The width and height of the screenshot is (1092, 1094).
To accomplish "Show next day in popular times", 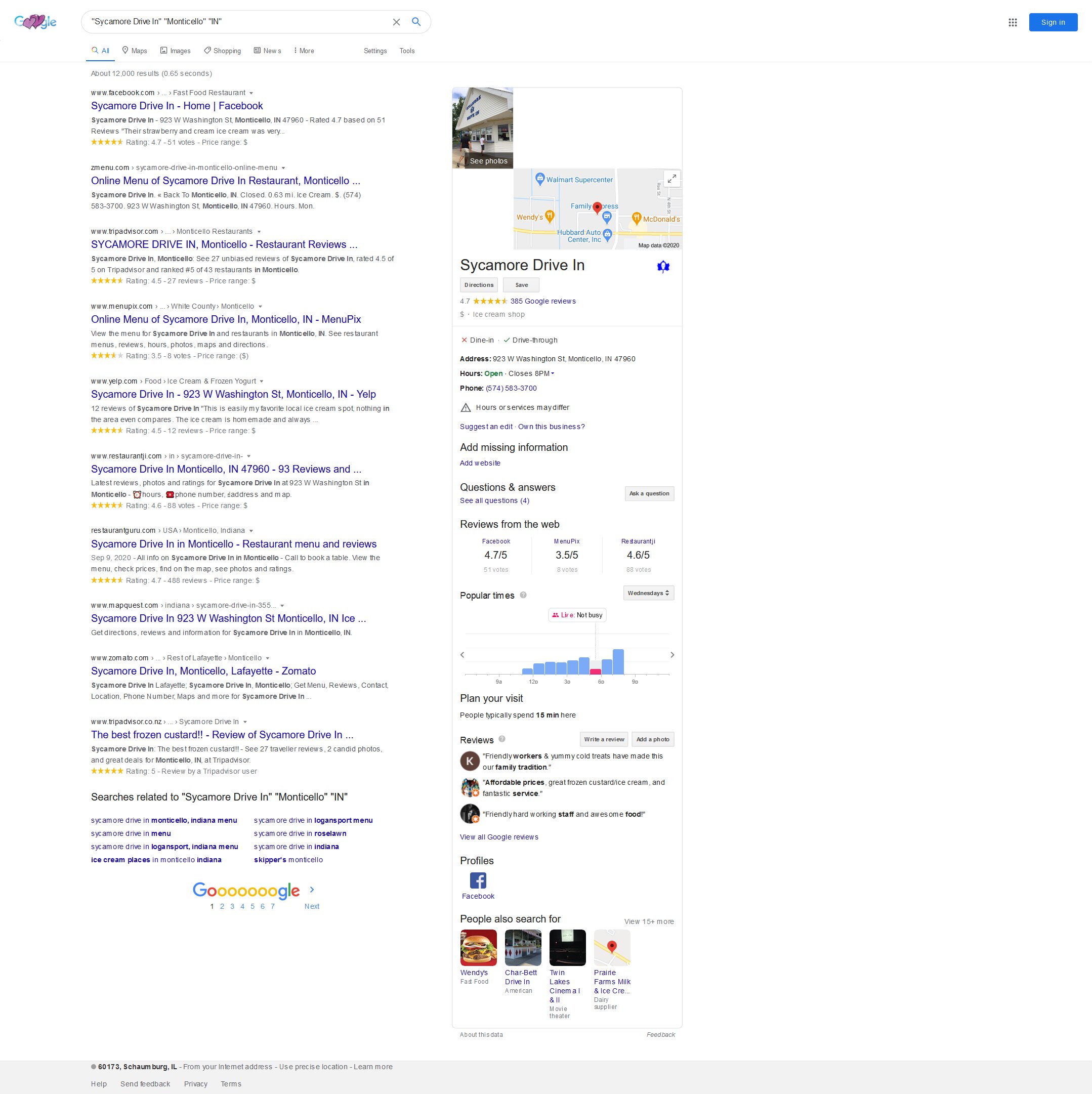I will click(x=673, y=655).
